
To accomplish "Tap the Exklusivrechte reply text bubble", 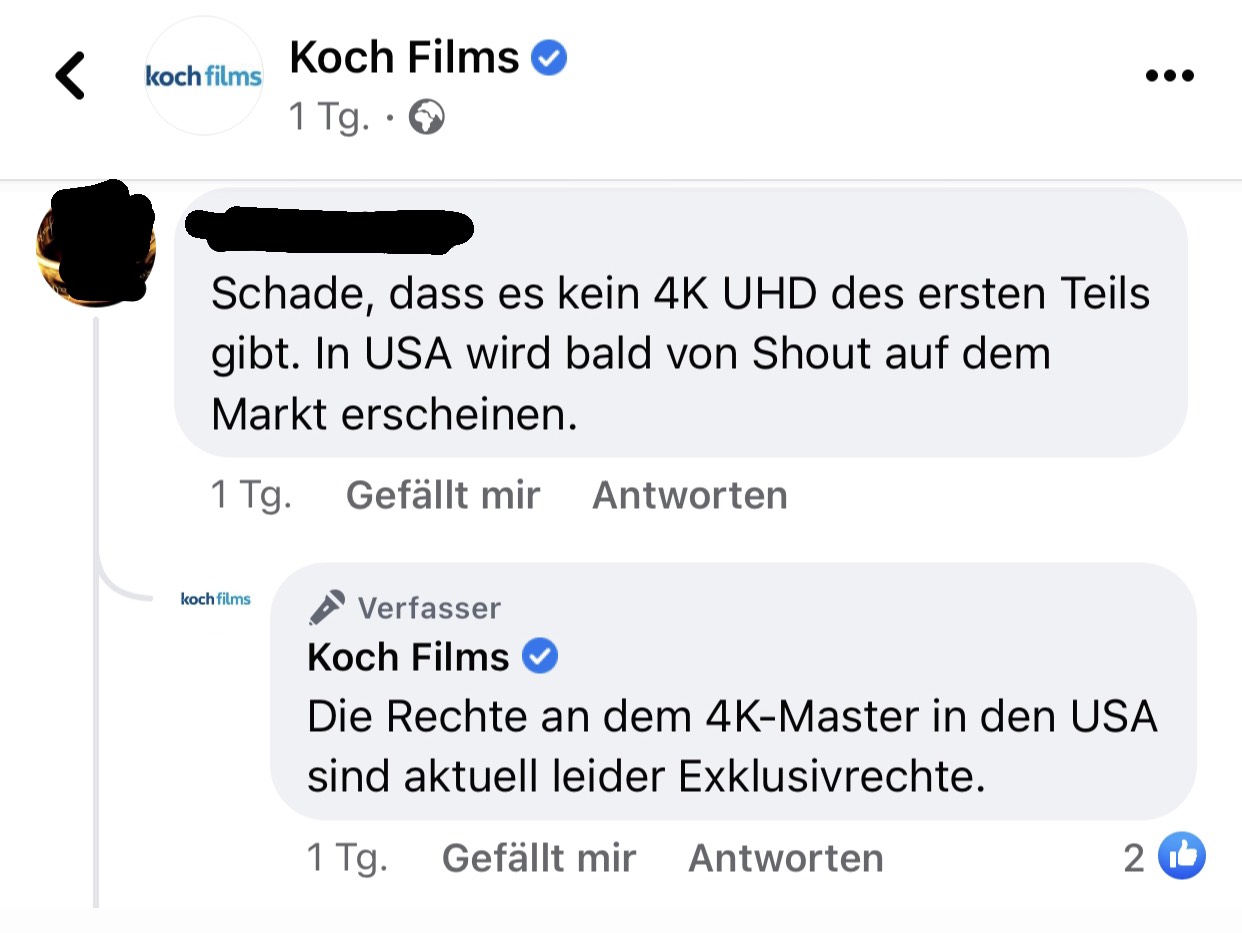I will pos(733,691).
